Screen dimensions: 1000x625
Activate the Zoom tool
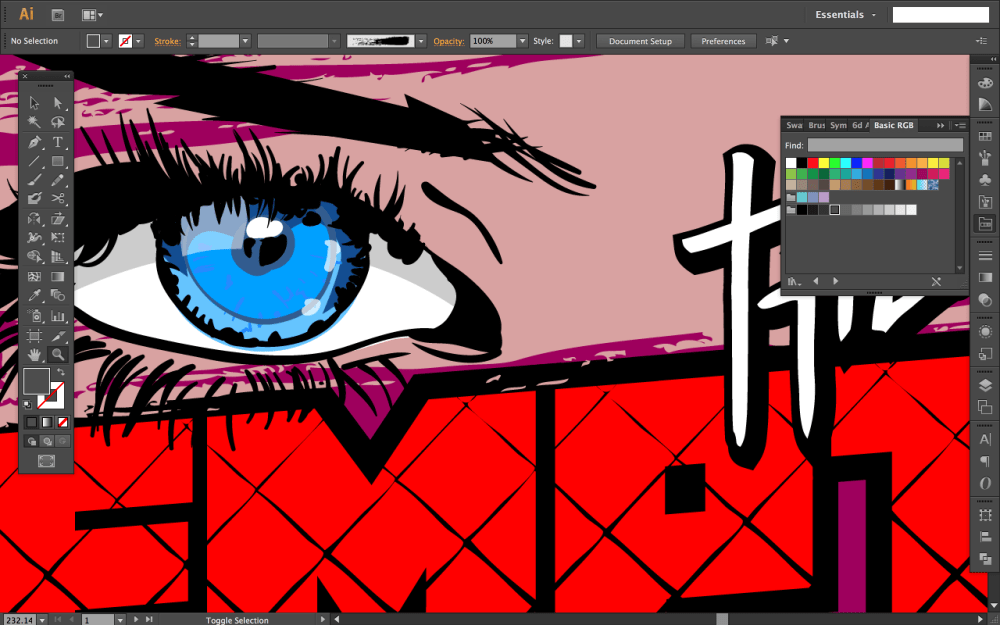[x=58, y=354]
